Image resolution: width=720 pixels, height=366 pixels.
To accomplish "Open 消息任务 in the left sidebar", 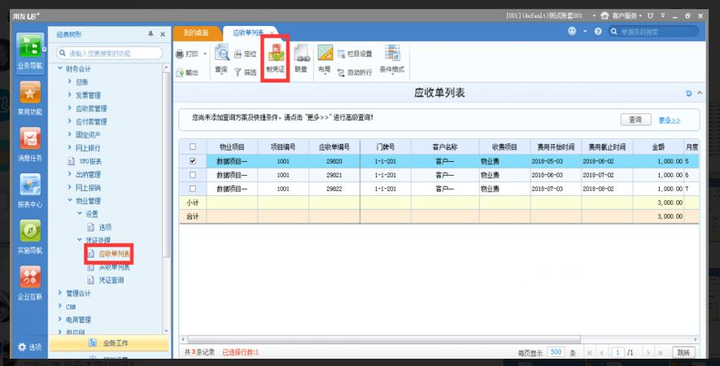I will point(30,144).
